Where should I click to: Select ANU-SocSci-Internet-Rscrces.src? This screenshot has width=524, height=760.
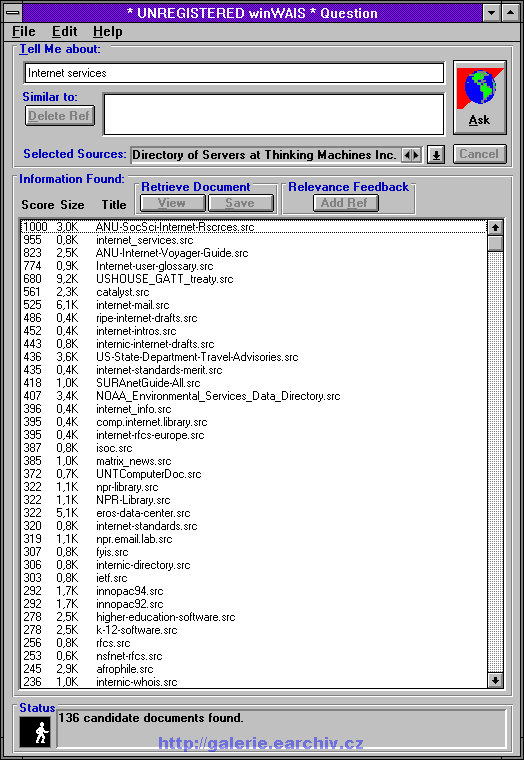pos(254,226)
